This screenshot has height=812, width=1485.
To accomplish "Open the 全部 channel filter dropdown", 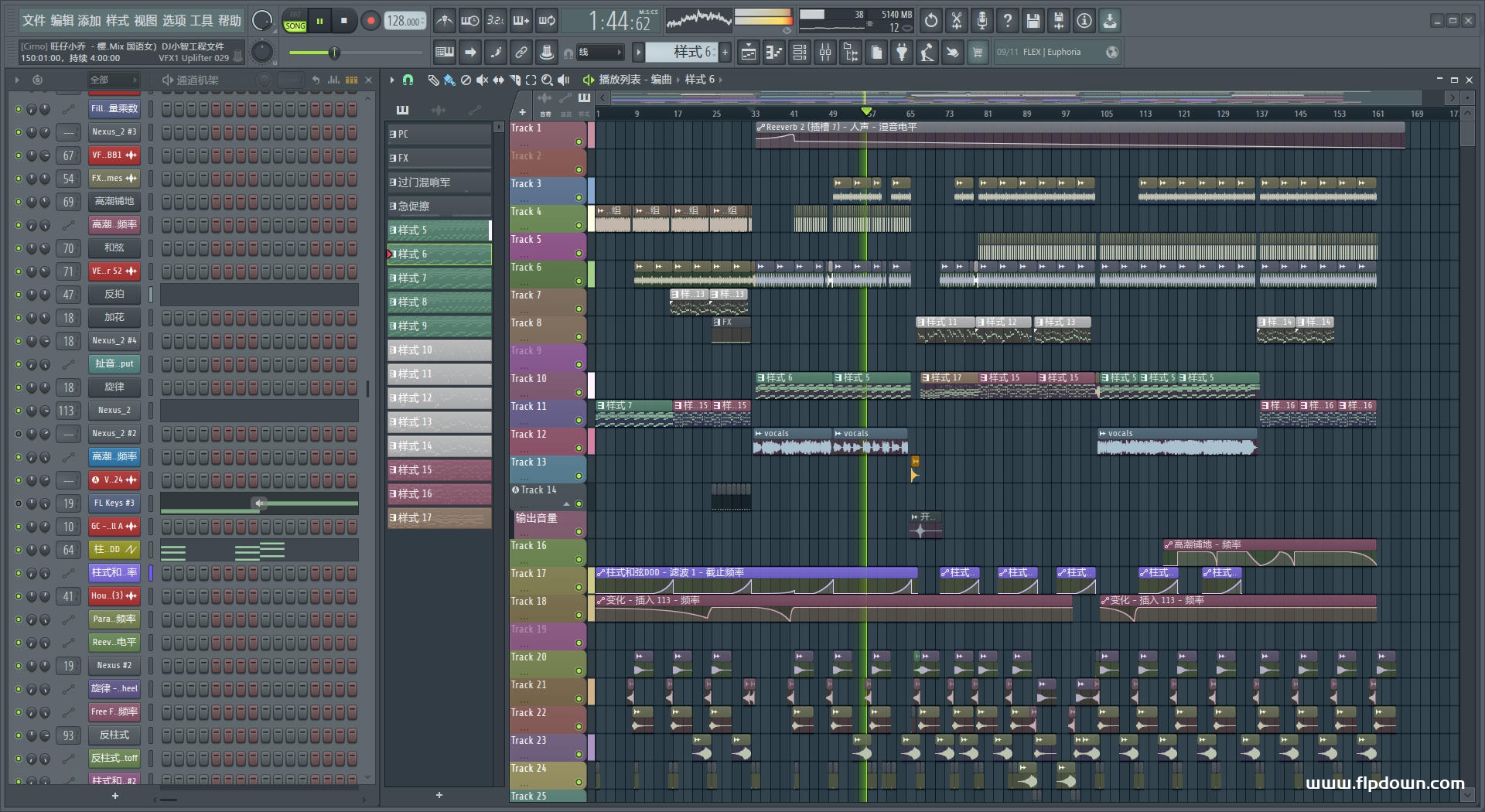I will (x=113, y=80).
